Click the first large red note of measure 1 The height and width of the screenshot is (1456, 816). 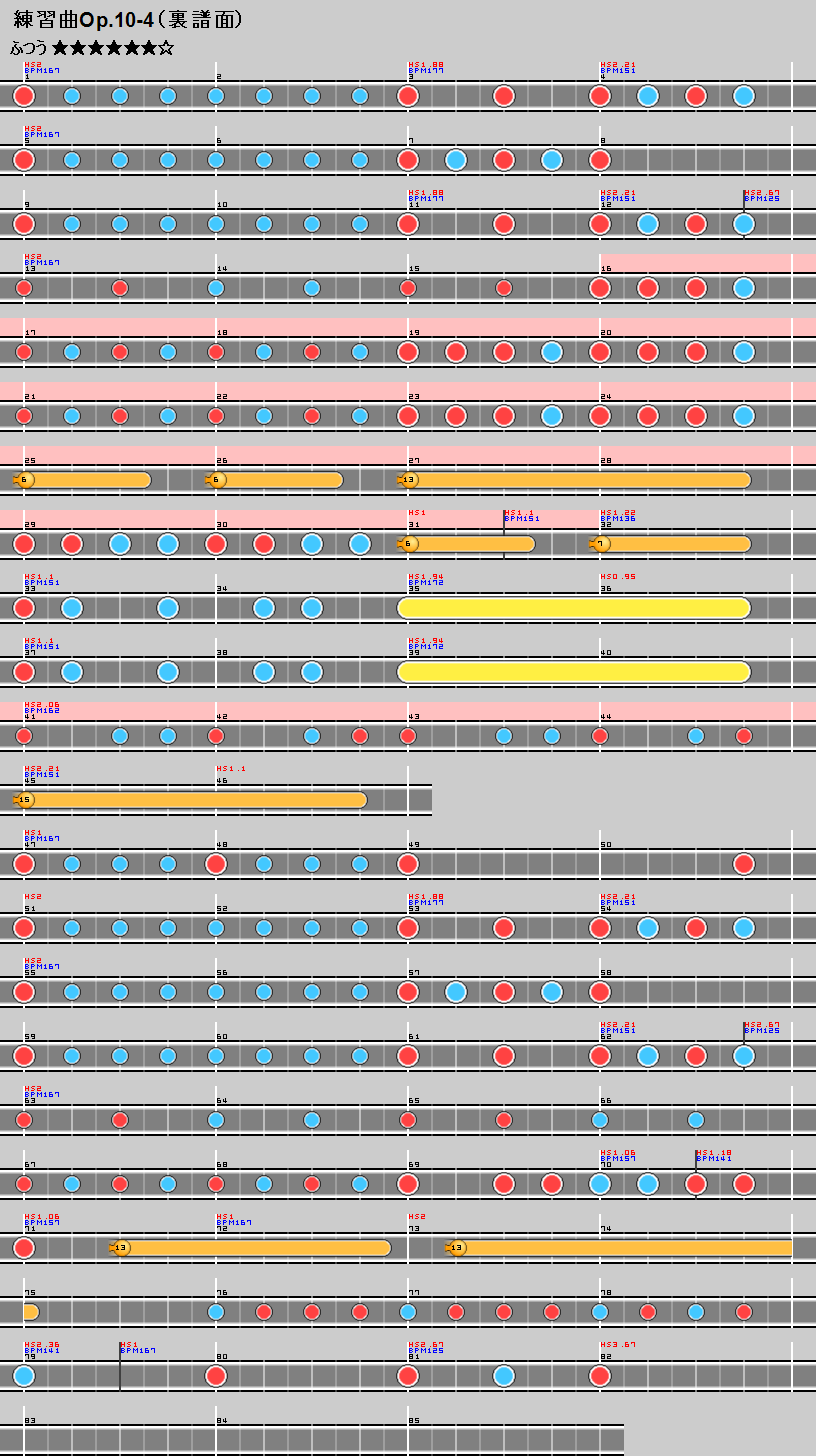coord(24,96)
